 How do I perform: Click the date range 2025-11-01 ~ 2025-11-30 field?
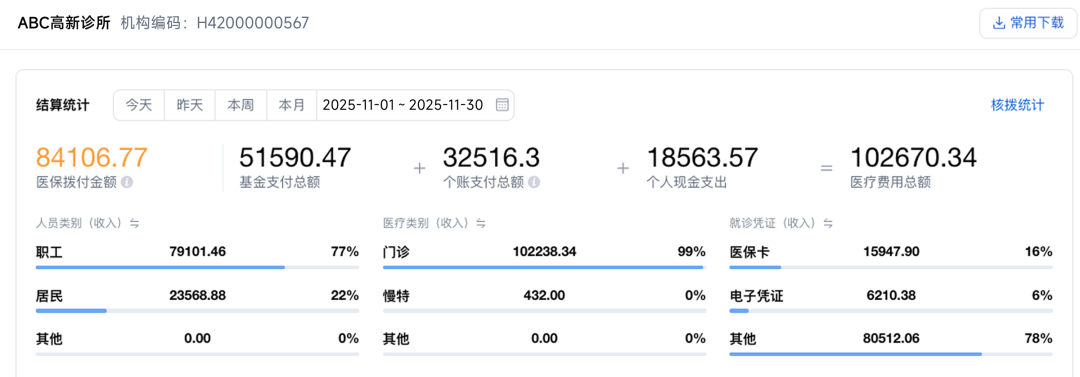click(415, 105)
